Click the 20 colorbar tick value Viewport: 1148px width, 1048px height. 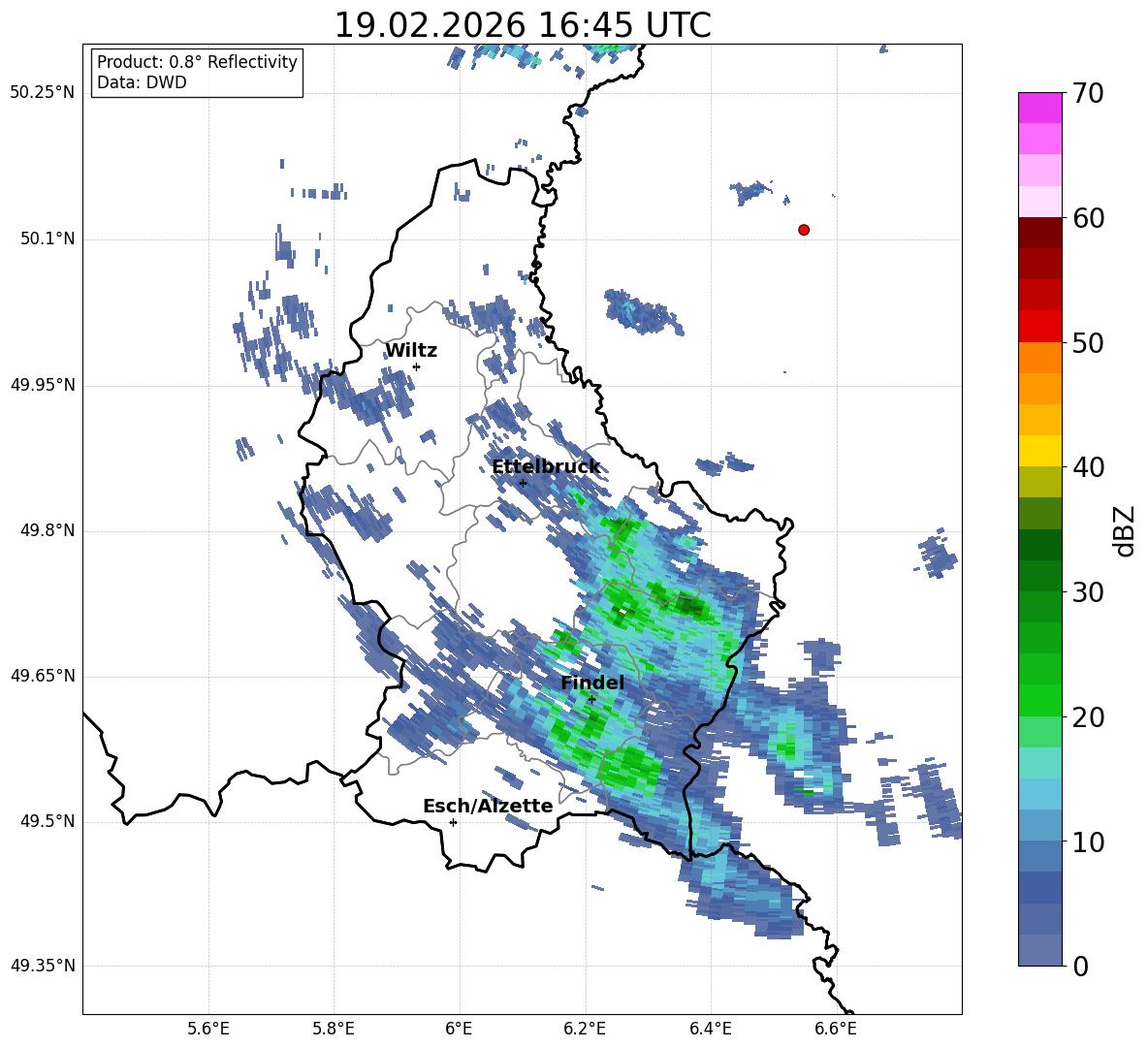1088,717
